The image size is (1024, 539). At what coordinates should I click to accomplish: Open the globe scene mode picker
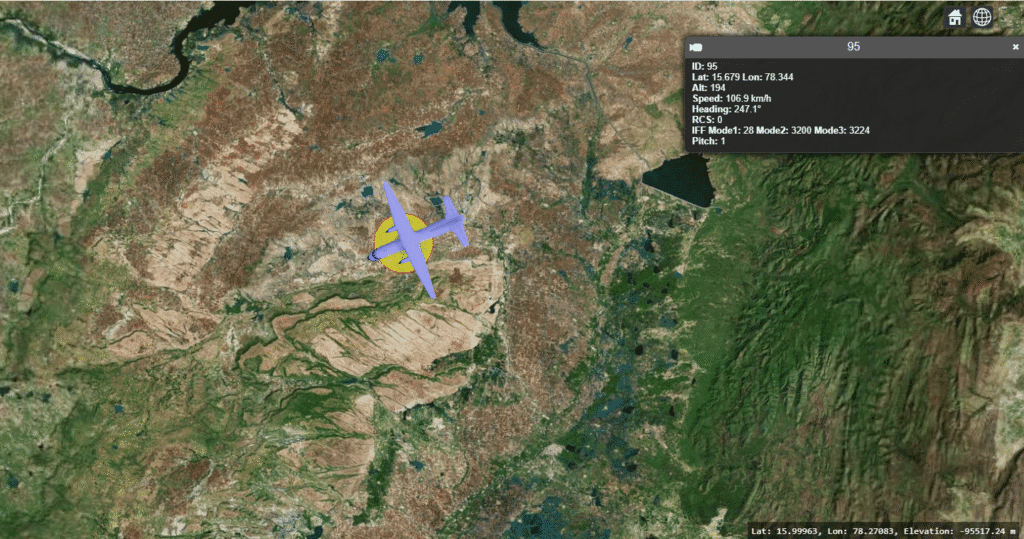pyautogui.click(x=983, y=17)
